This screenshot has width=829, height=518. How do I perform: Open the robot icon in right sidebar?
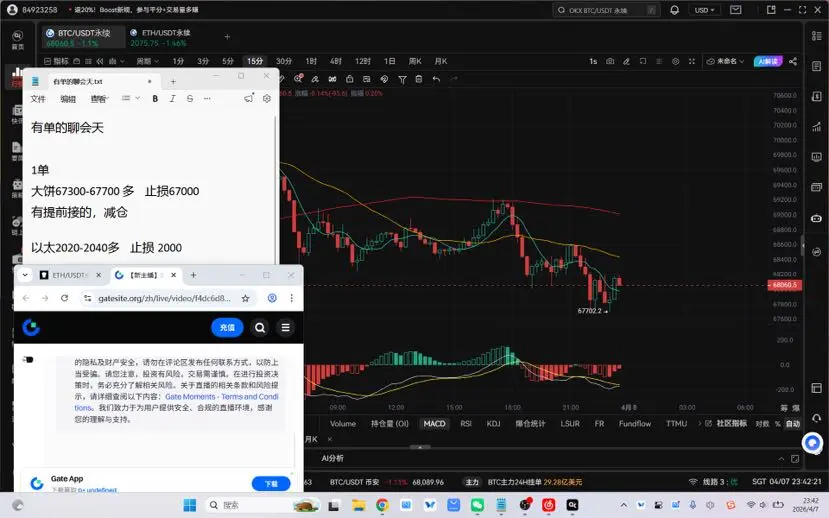click(x=816, y=217)
